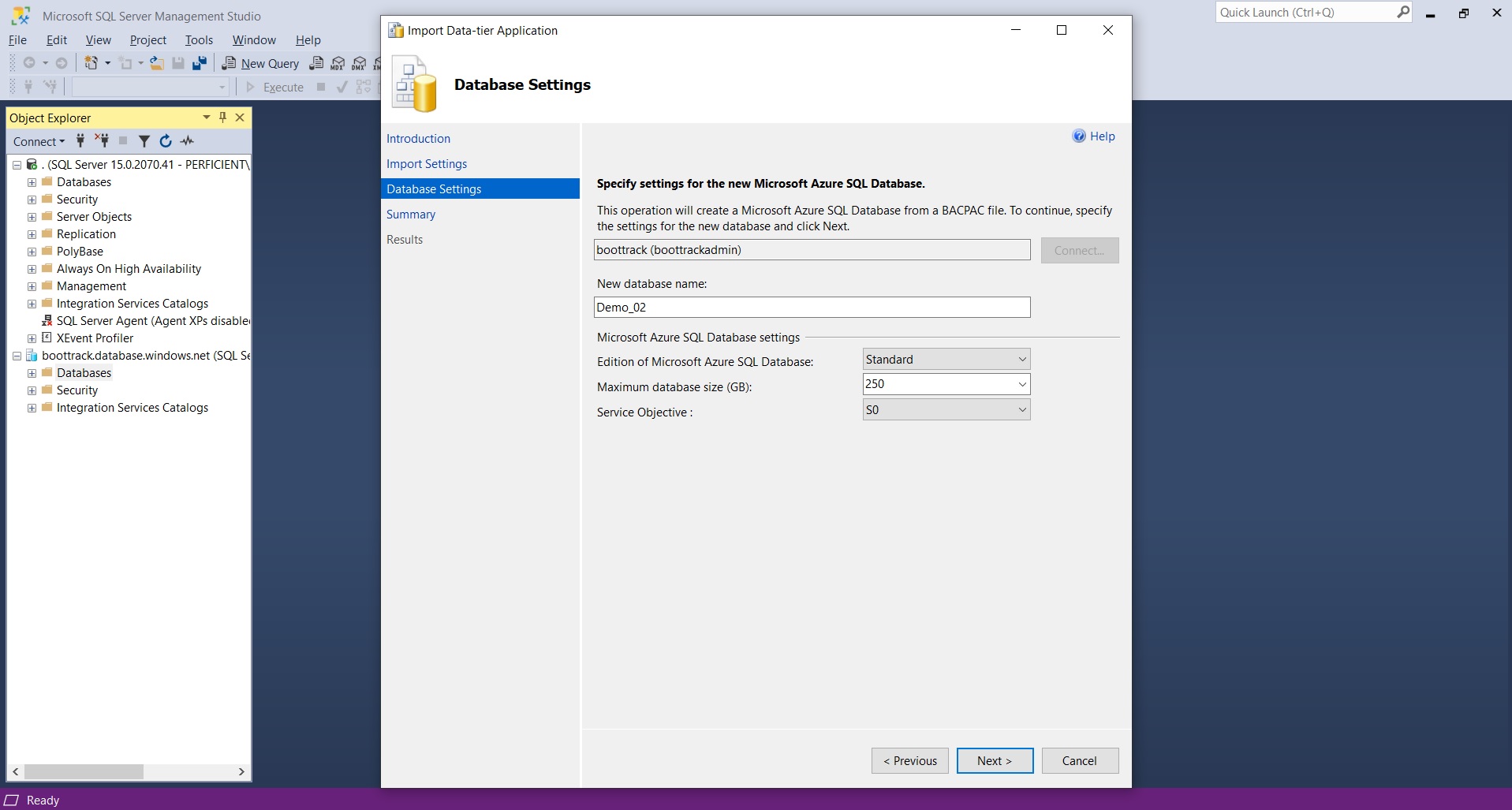Screen dimensions: 1512x810
Task: Expand the XEvent Profiler node
Action: pos(32,338)
